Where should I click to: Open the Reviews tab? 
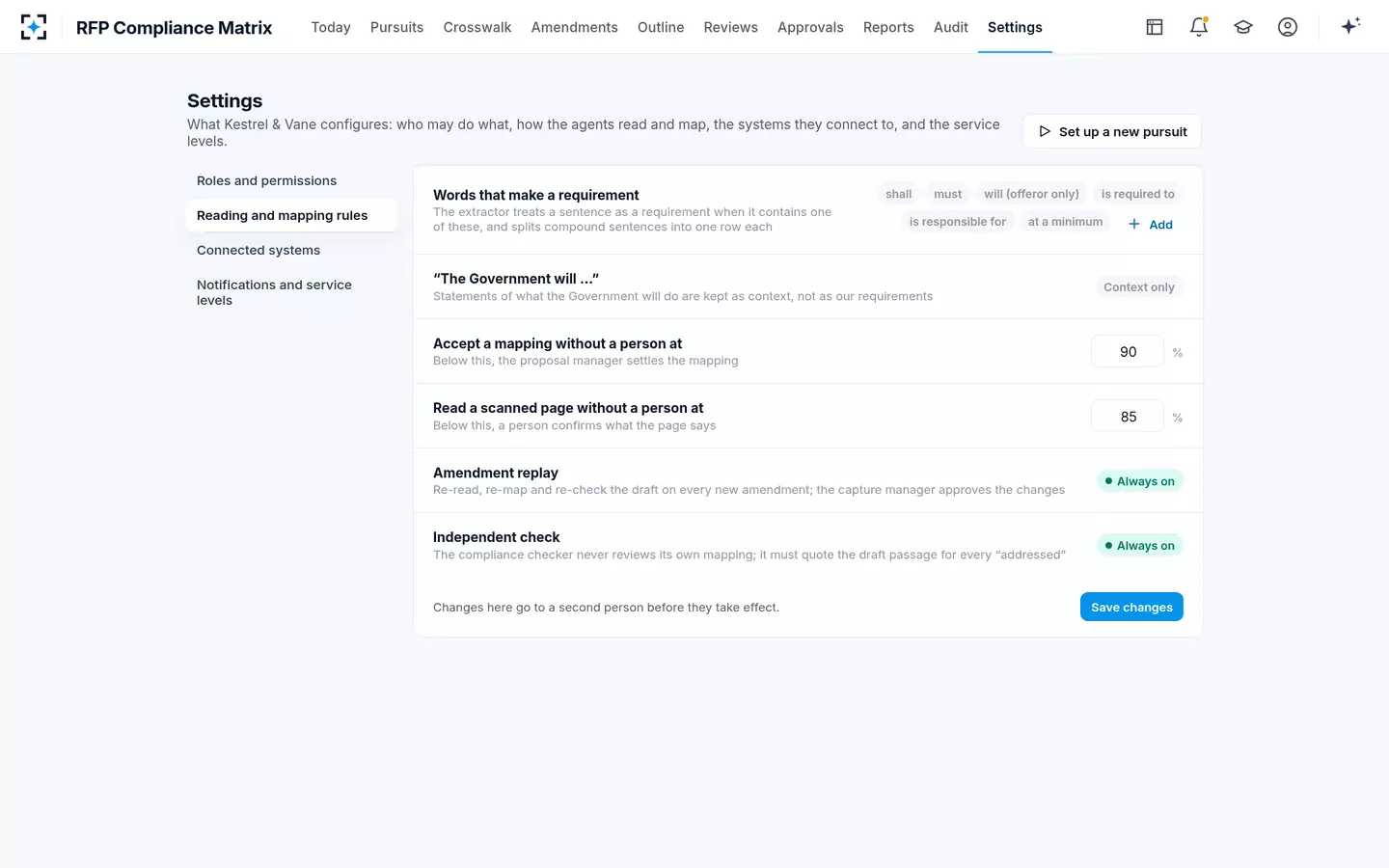tap(731, 27)
